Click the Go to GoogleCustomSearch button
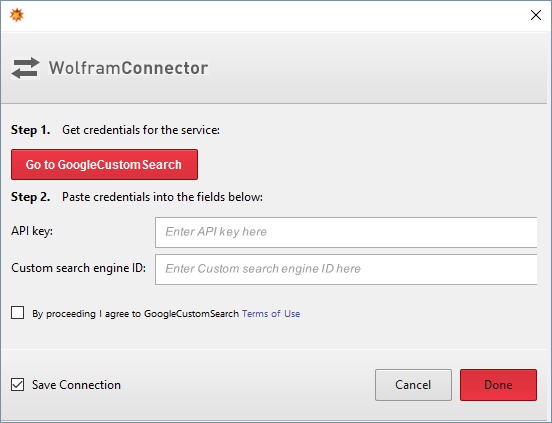 [104, 164]
